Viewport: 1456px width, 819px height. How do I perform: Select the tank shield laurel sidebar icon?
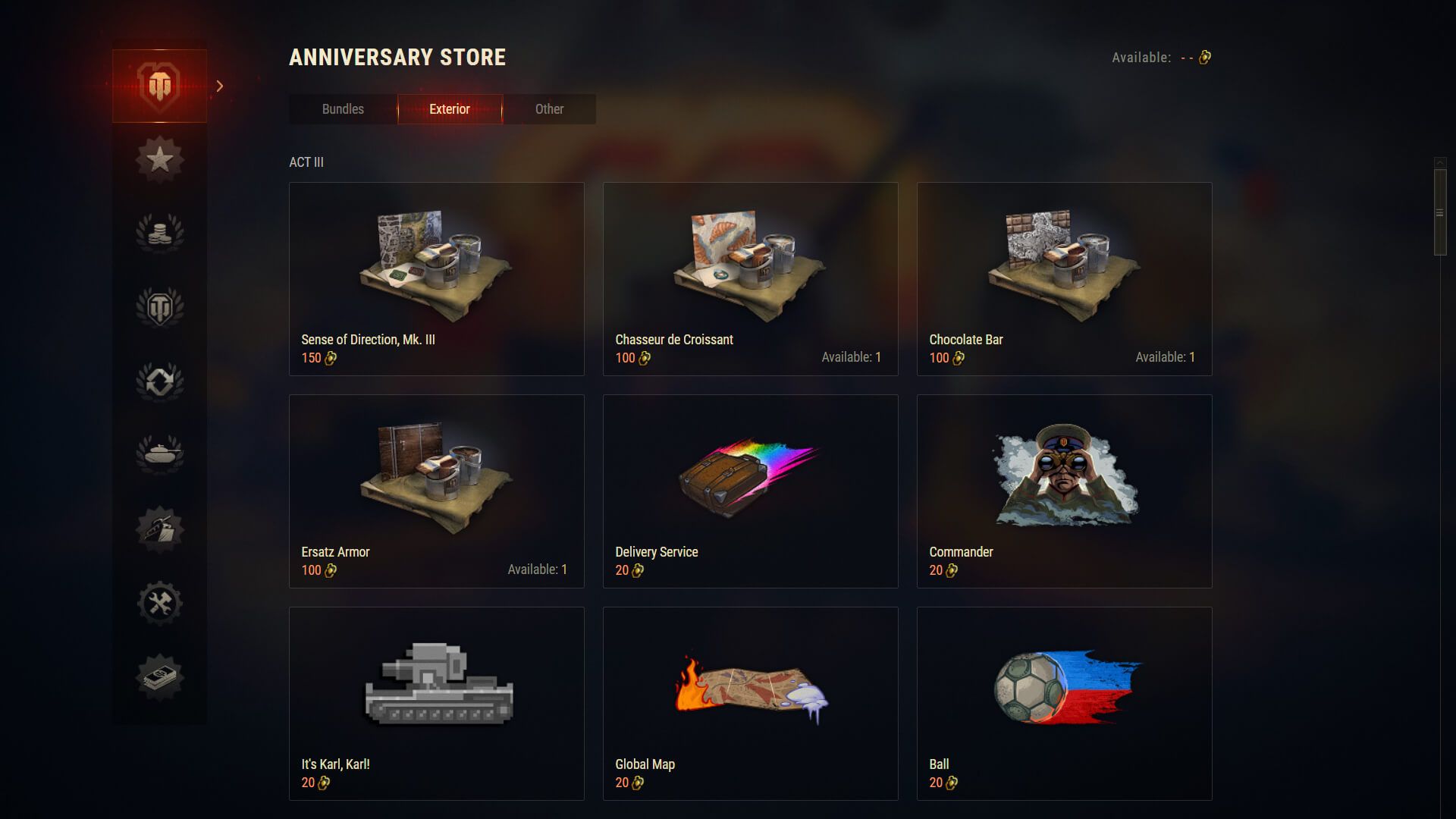click(159, 306)
